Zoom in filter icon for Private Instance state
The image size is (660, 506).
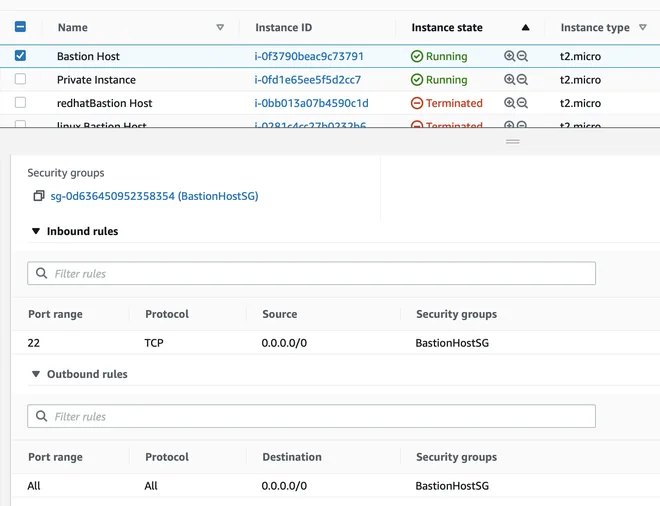509,80
